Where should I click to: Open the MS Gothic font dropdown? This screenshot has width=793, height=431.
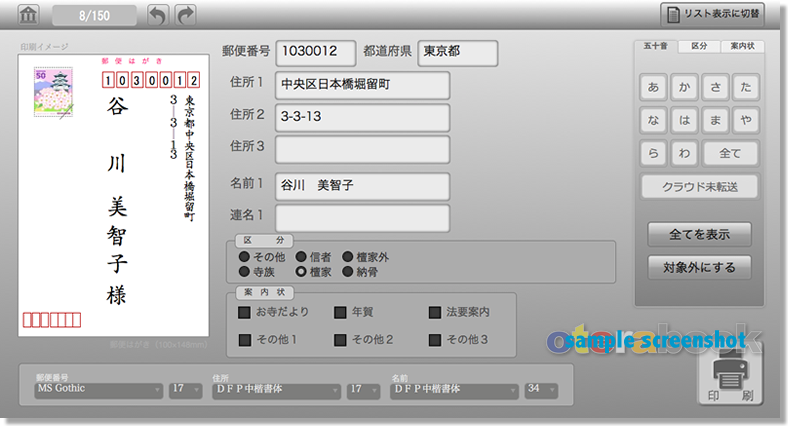coord(99,390)
